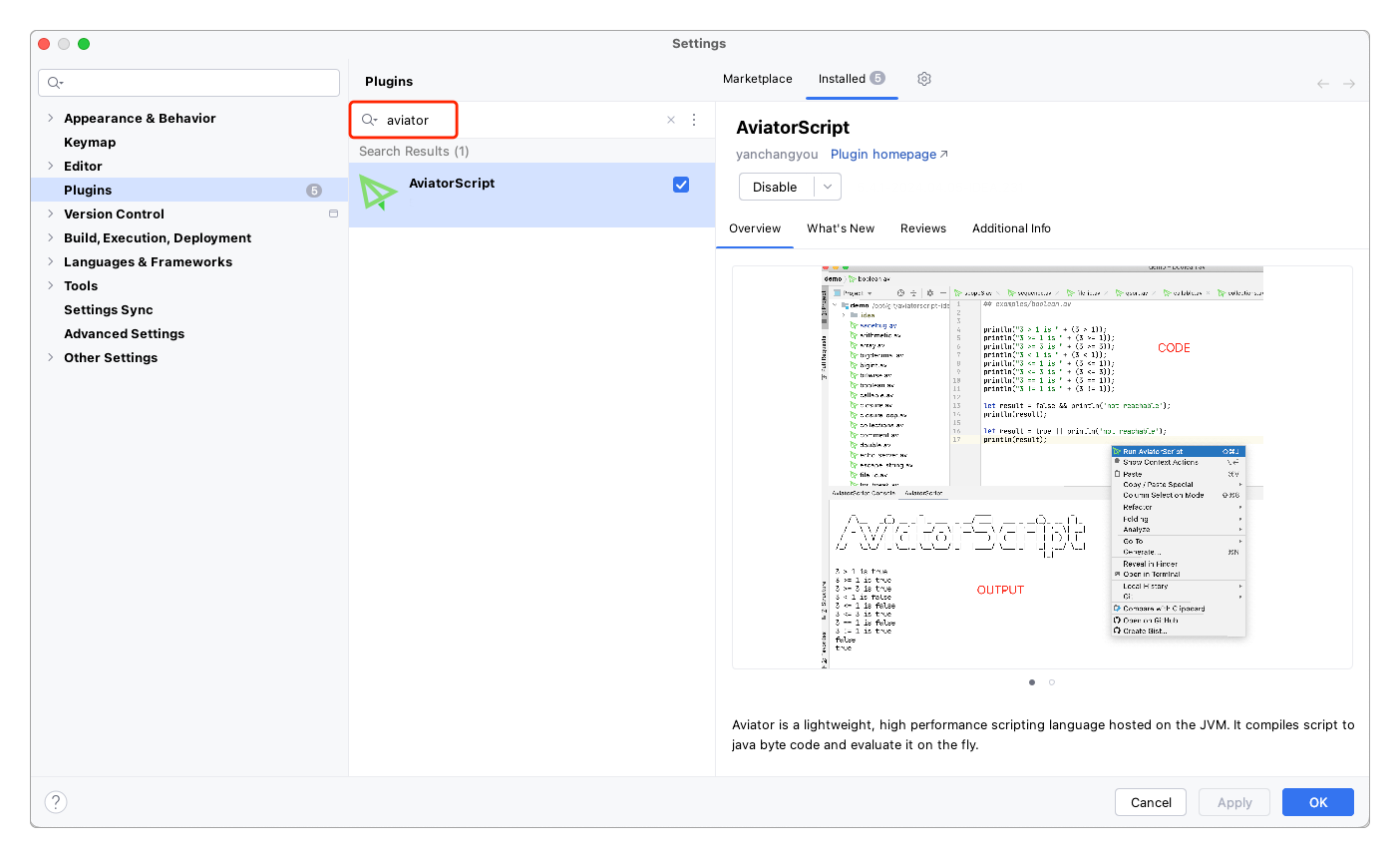Open the Disable button dropdown arrow
This screenshot has width=1400, height=858.
click(828, 187)
